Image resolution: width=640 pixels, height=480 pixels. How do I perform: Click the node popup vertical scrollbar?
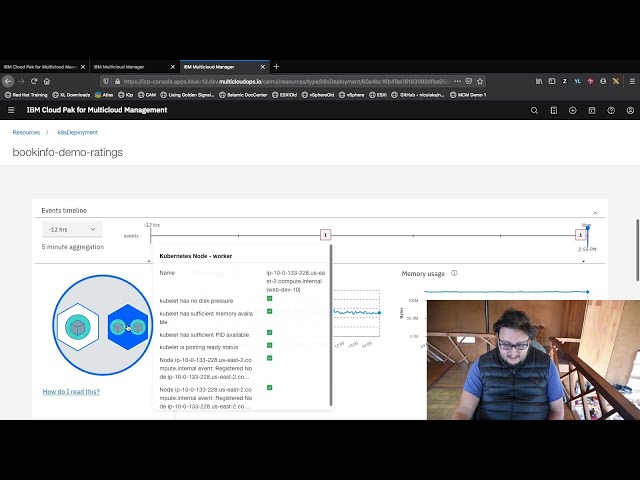point(331,325)
